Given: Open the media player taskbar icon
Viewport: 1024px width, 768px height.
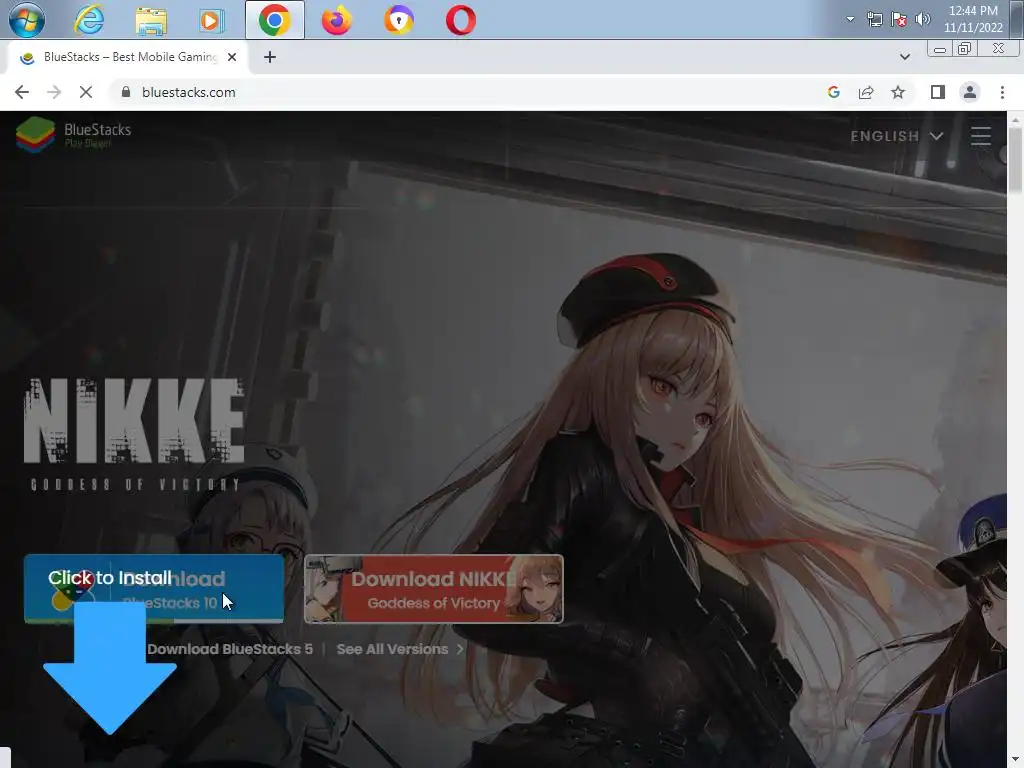Looking at the screenshot, I should tap(212, 21).
